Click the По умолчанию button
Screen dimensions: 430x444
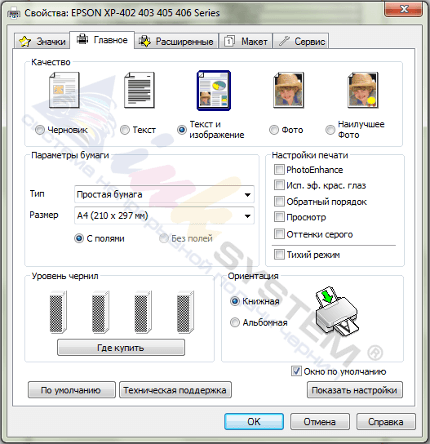click(x=72, y=390)
